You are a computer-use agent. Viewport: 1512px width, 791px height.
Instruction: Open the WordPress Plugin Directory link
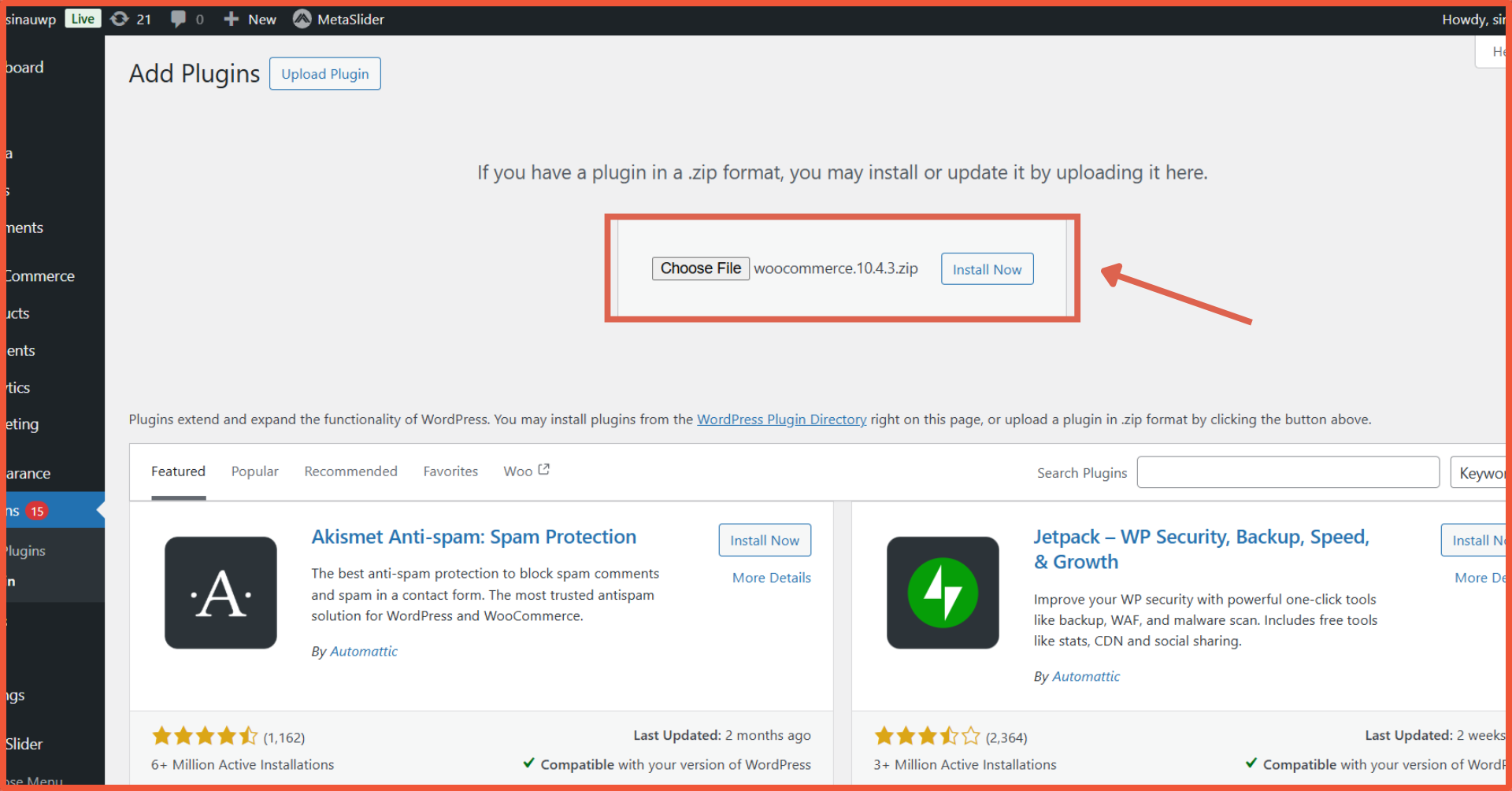tap(782, 420)
